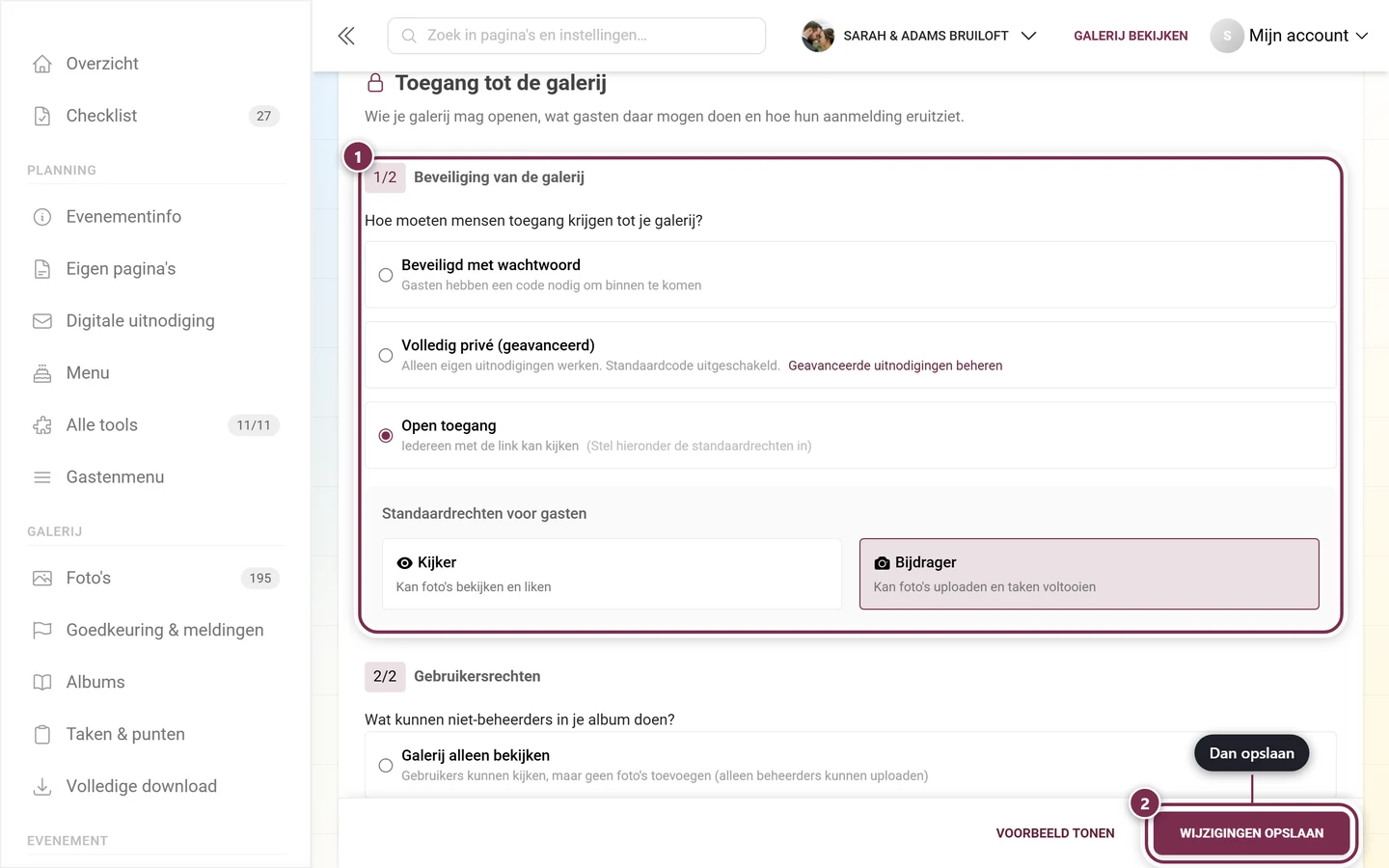The width and height of the screenshot is (1389, 868).
Task: Click the Digitale uitnodiging envelope icon
Action: pos(42,321)
